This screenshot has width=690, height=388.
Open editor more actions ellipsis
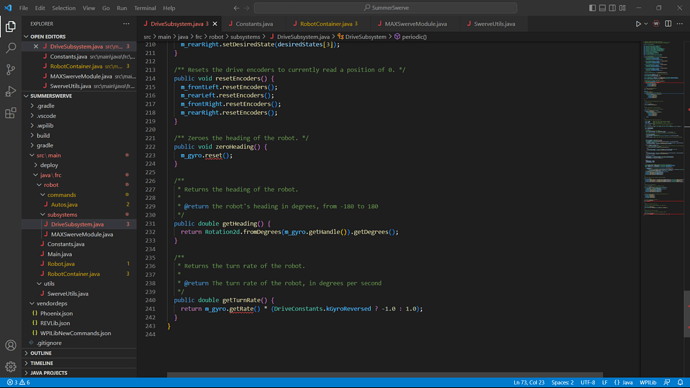[x=680, y=24]
